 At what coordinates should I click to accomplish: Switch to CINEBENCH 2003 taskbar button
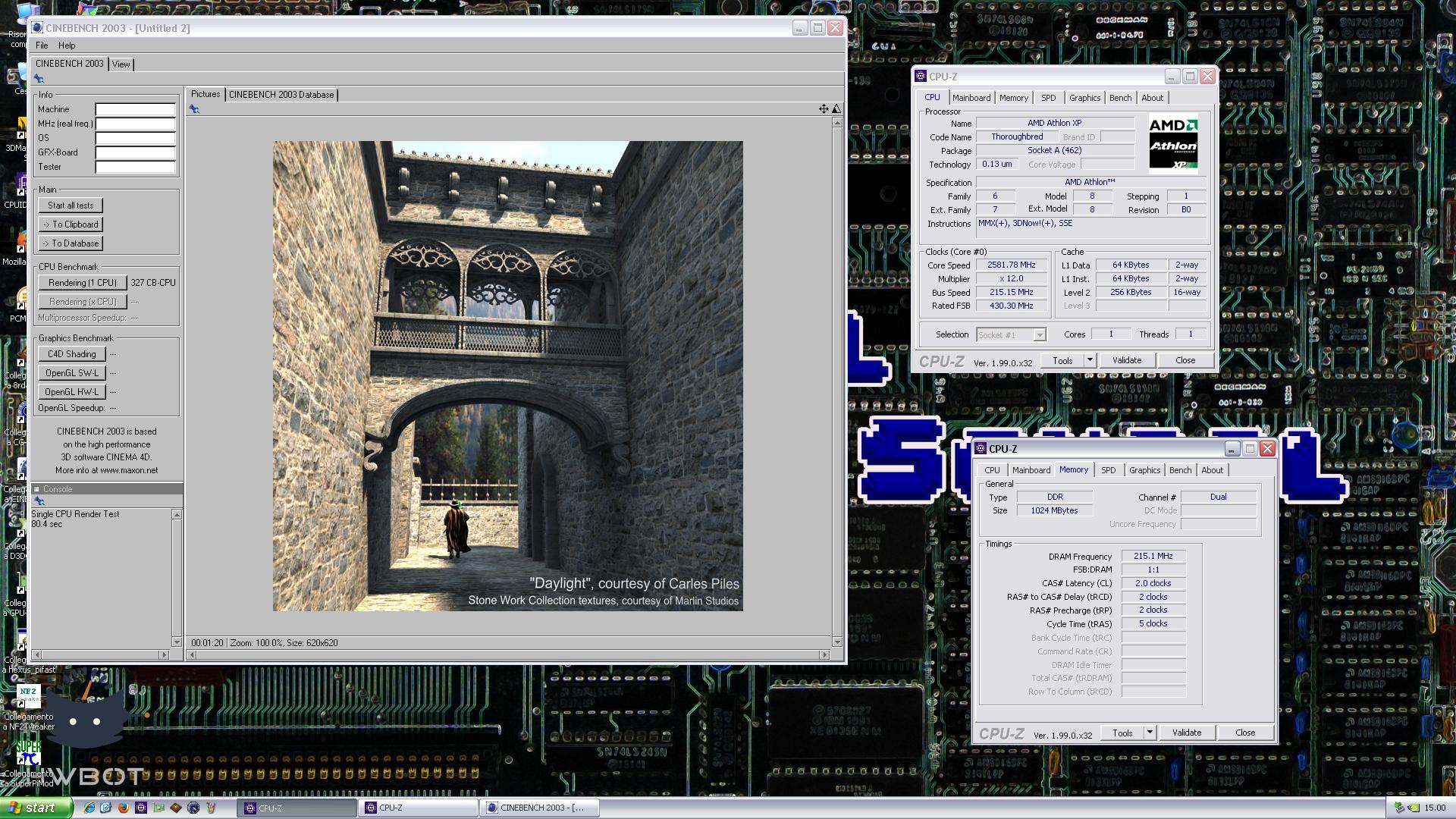539,808
